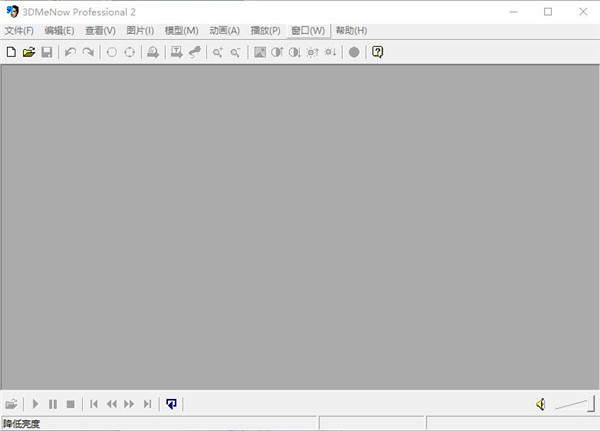The width and height of the screenshot is (600, 431).
Task: Skip to the end of the animation
Action: (147, 404)
